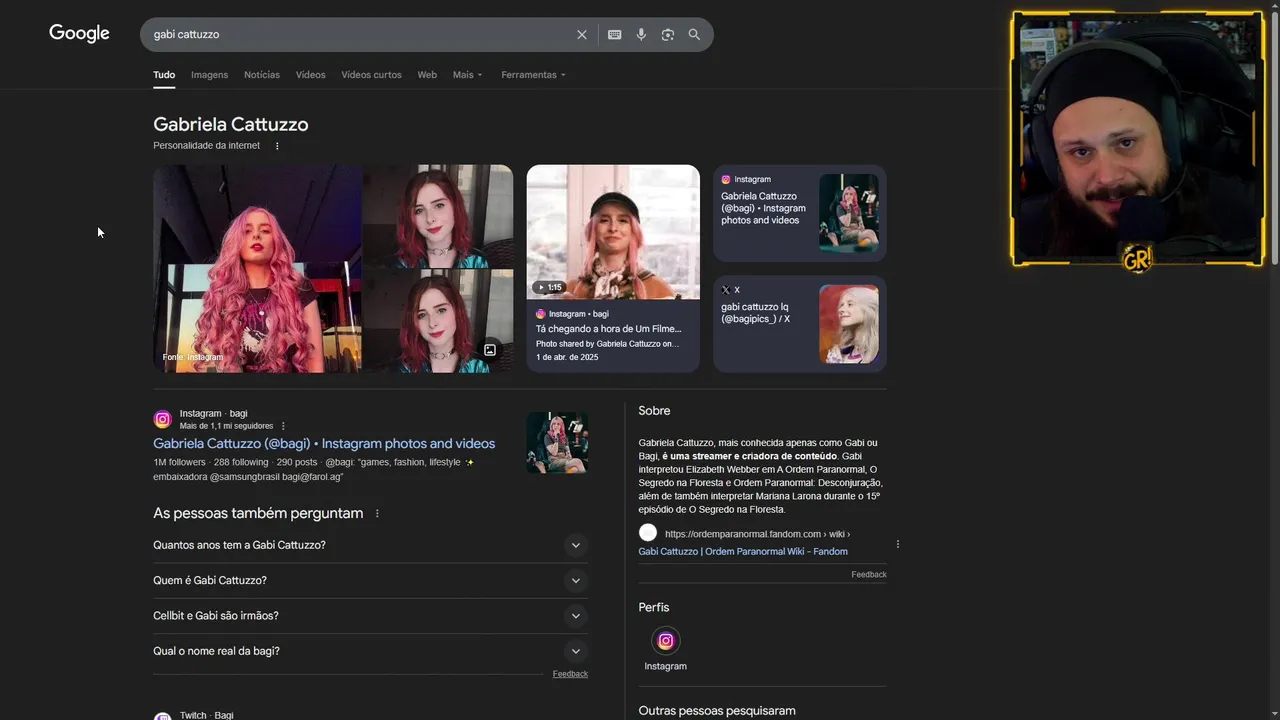The height and width of the screenshot is (720, 1280).
Task: Click the Perfis heading text
Action: [x=654, y=607]
